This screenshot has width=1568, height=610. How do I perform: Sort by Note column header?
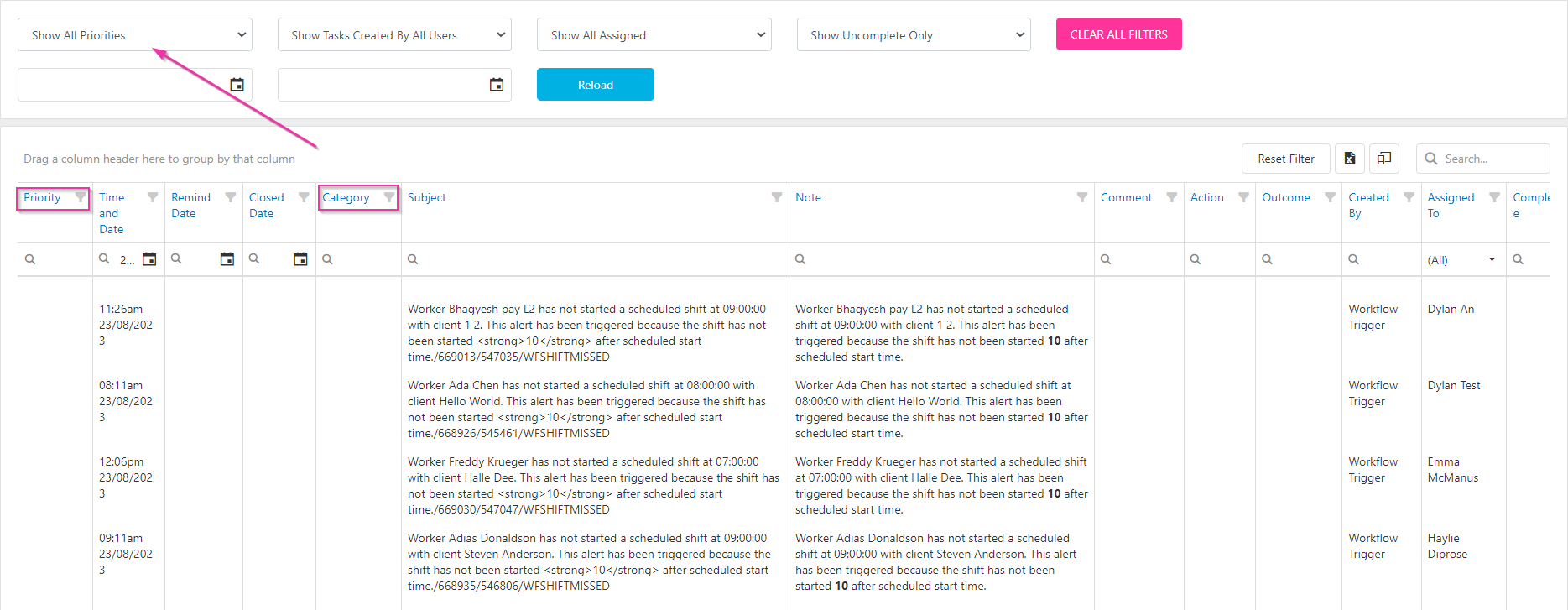point(808,197)
